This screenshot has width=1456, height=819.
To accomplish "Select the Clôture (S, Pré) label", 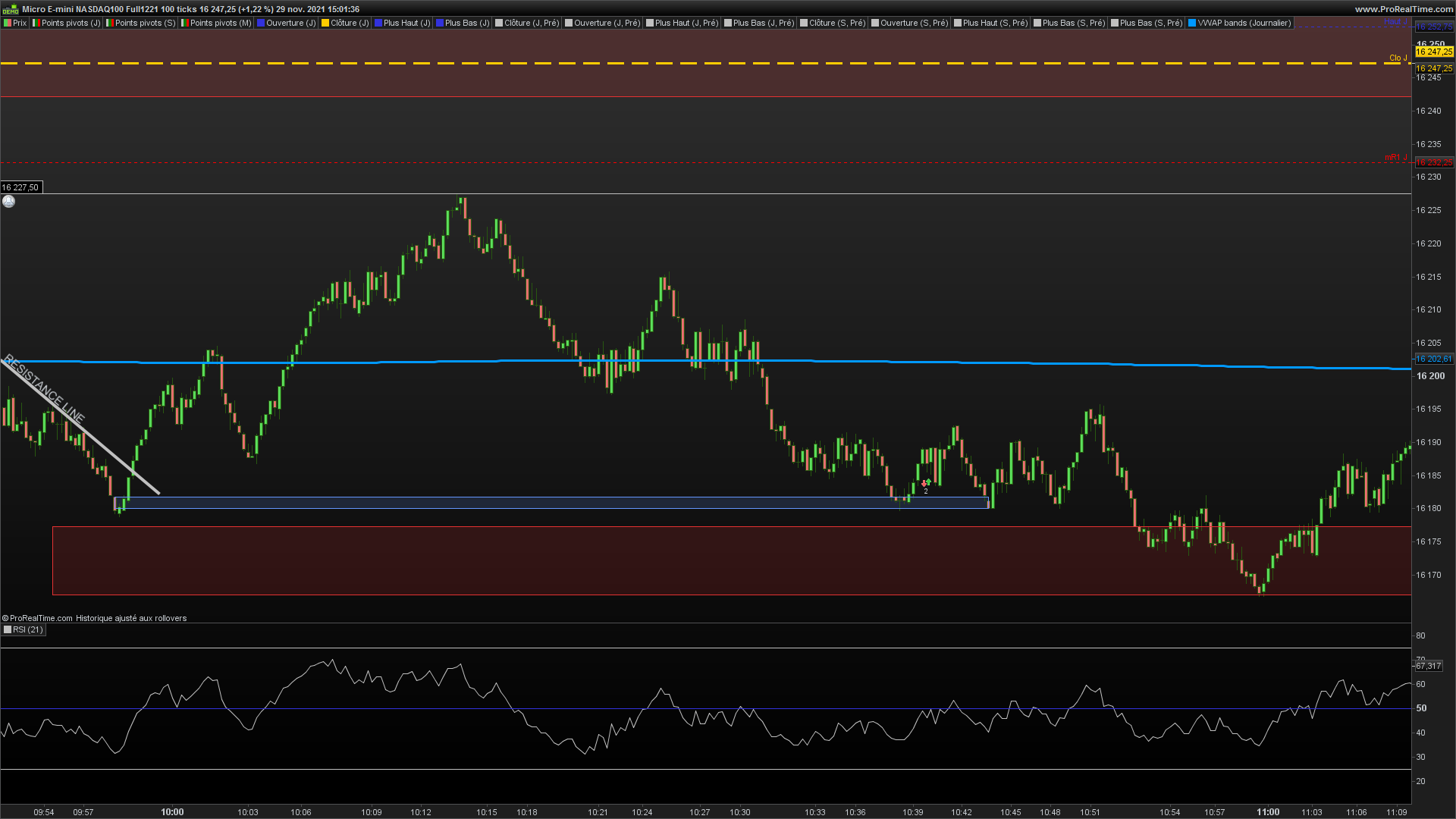I will click(836, 24).
